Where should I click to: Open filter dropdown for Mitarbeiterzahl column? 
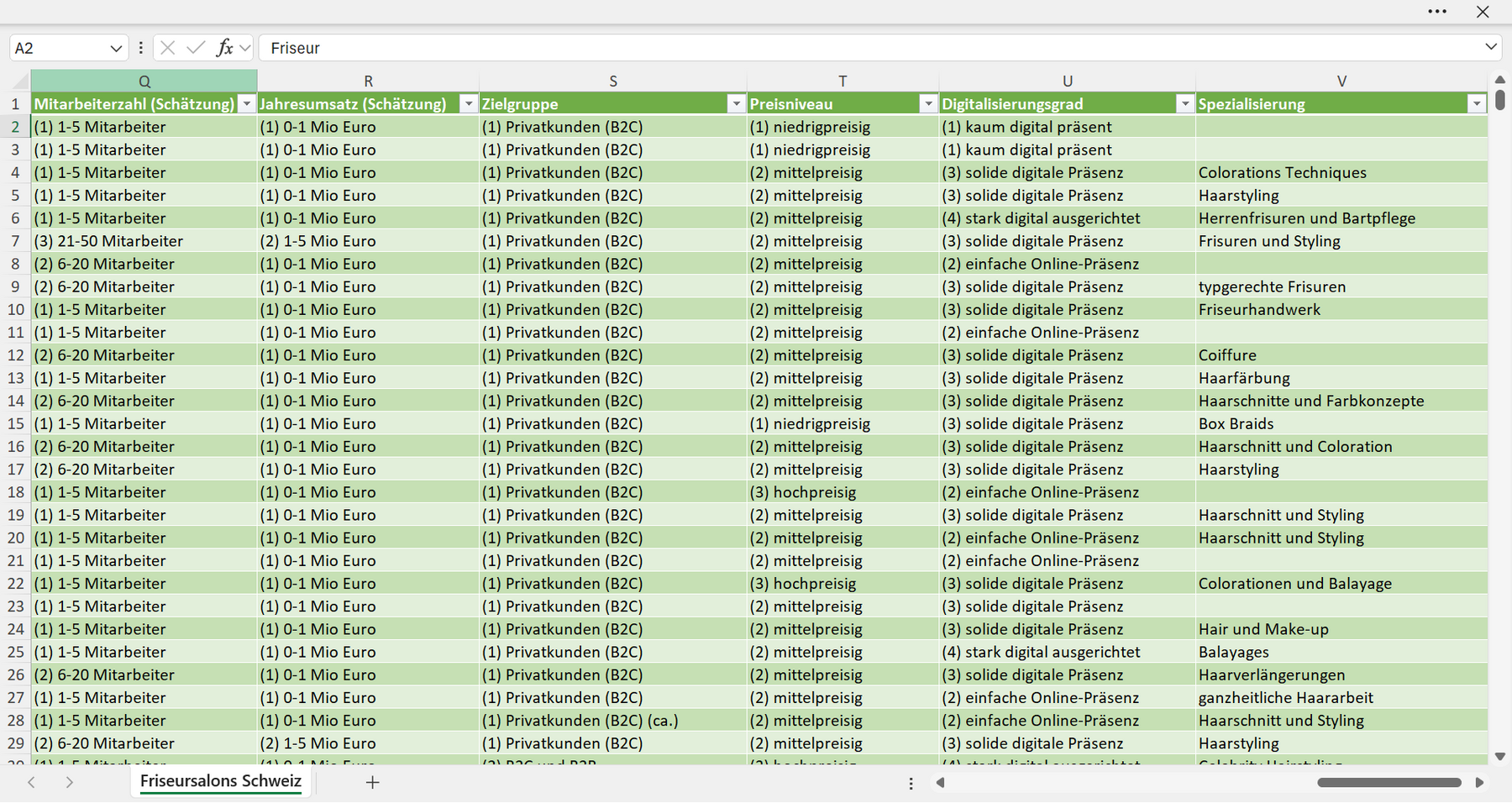click(x=247, y=104)
